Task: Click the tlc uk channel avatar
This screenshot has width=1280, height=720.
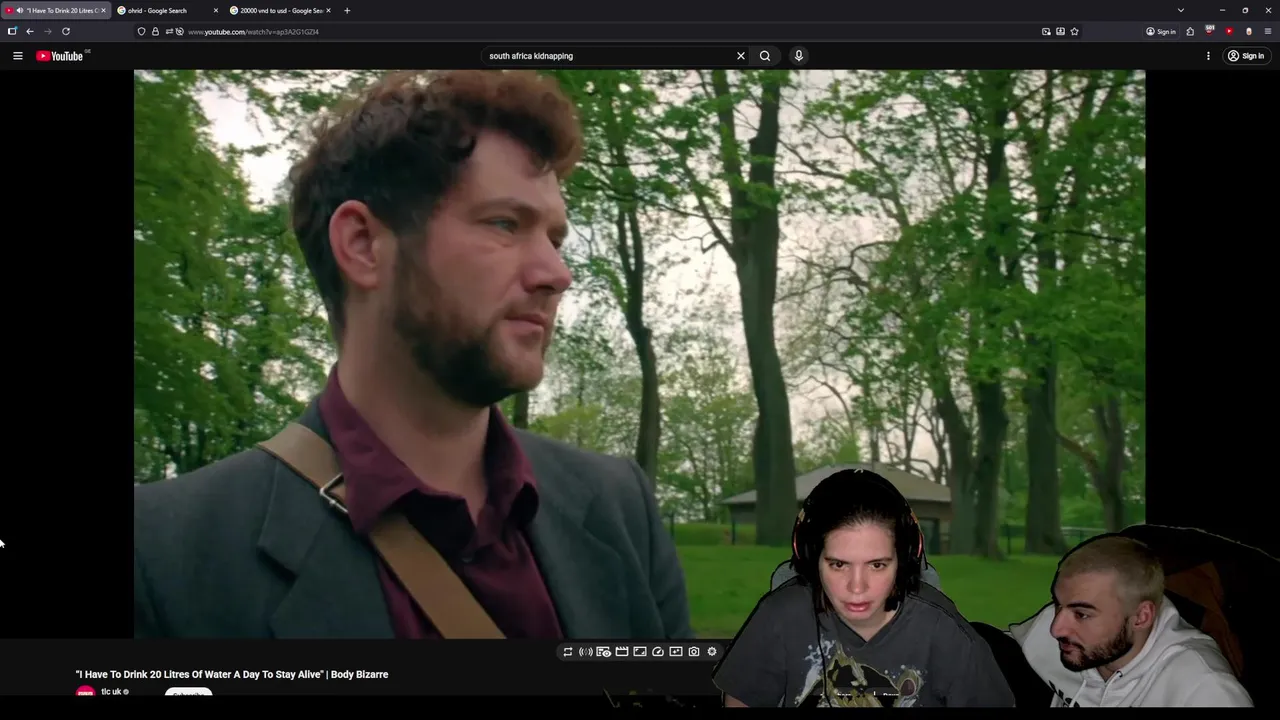Action: pos(85,692)
